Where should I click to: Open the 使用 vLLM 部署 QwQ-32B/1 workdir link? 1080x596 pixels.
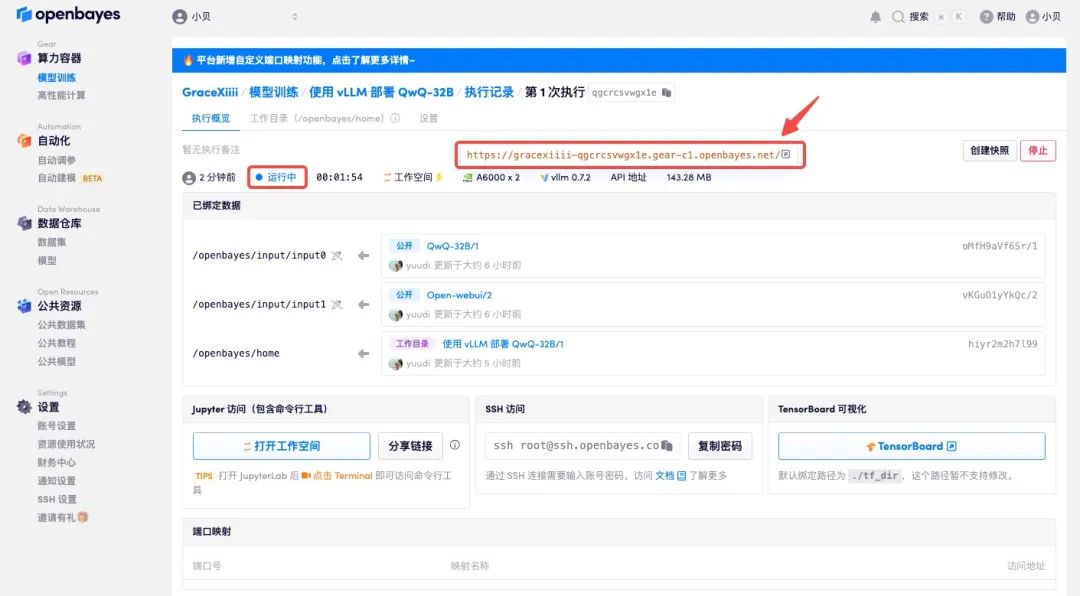point(503,344)
